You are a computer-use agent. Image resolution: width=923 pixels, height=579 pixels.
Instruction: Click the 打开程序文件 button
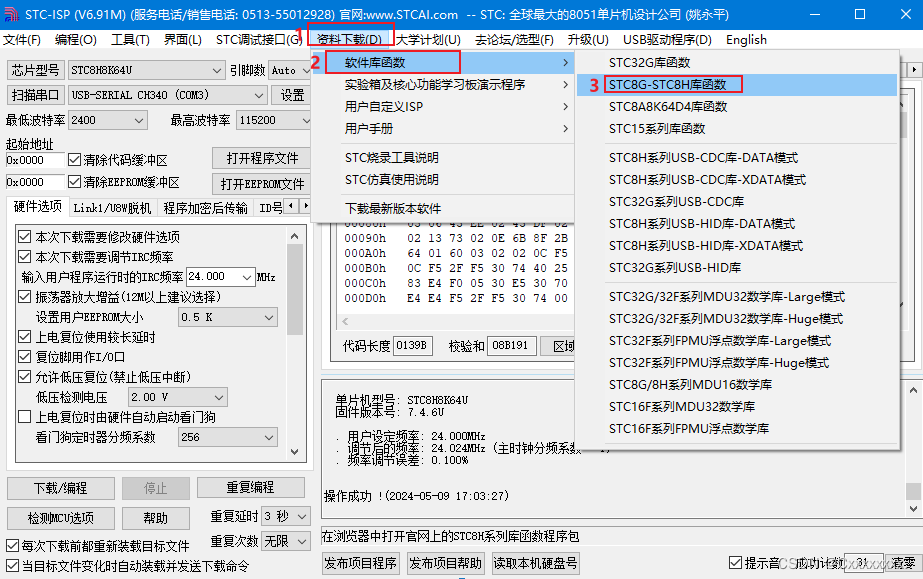pyautogui.click(x=262, y=158)
